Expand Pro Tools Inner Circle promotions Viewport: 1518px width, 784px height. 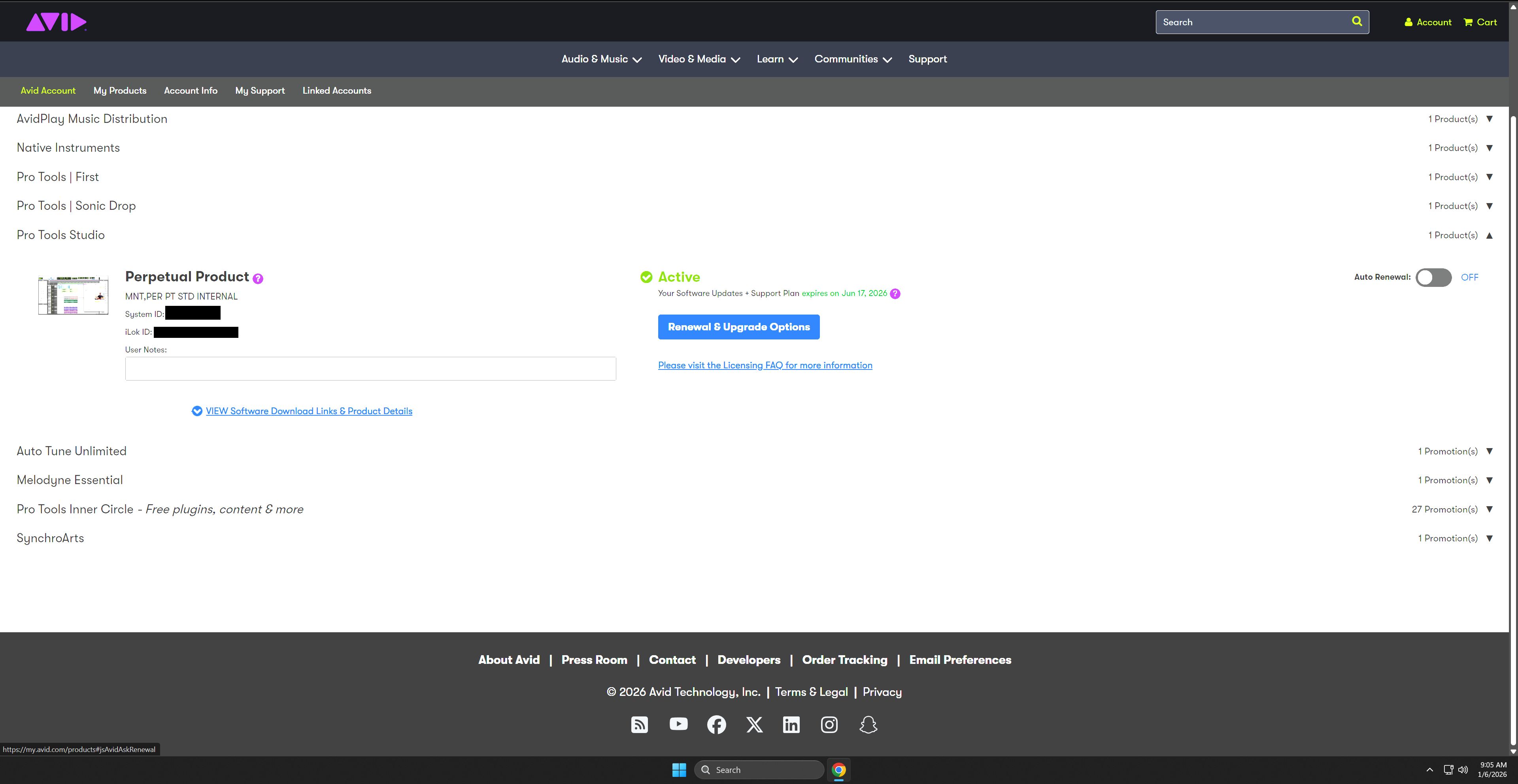coord(1489,509)
